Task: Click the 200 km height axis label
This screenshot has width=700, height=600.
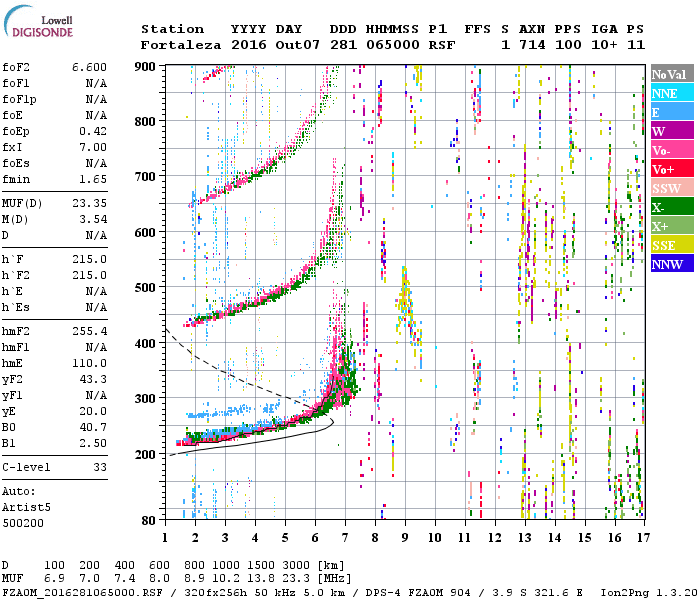Action: pyautogui.click(x=145, y=454)
